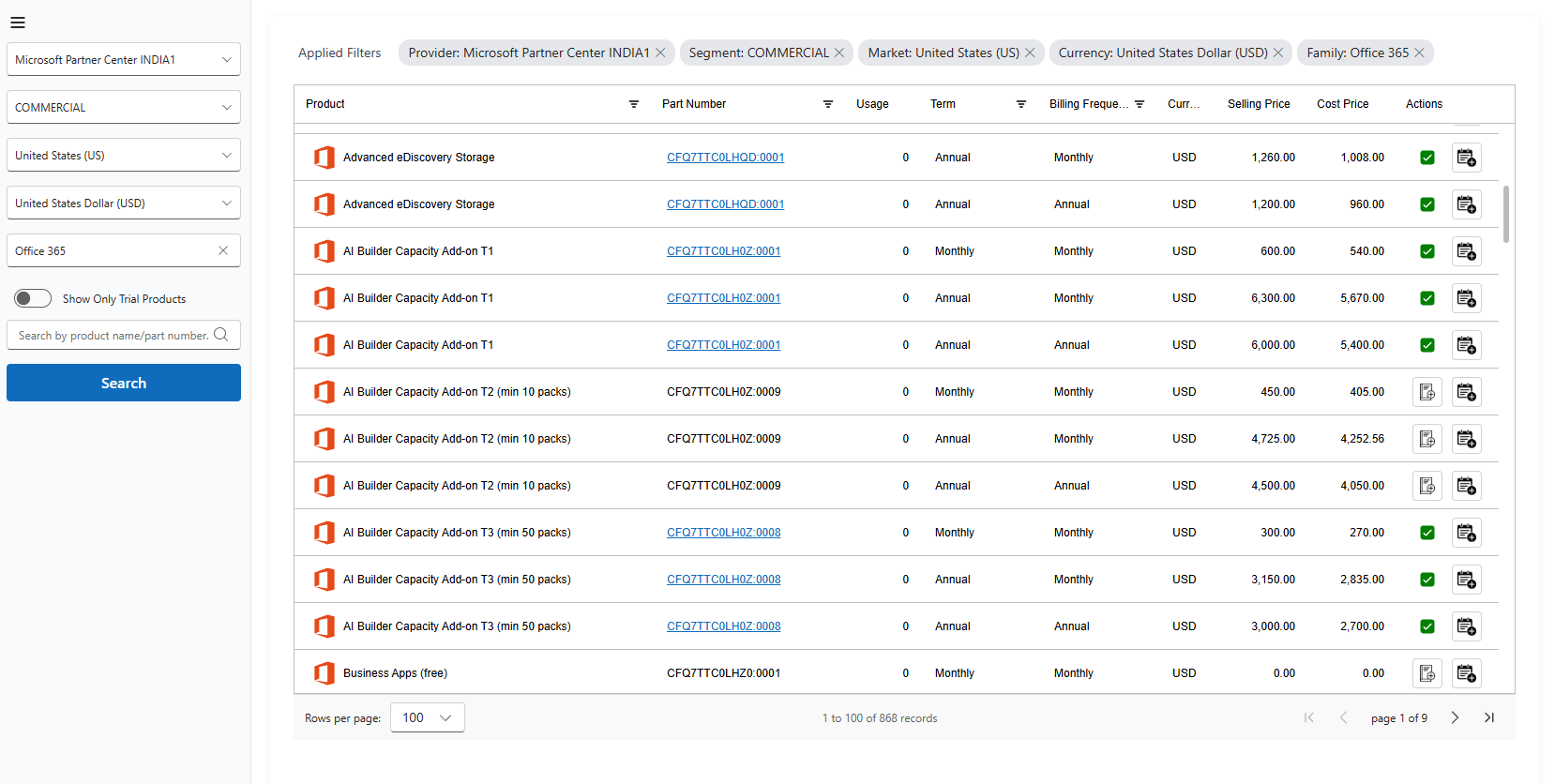Sort by Selling Price column header

pos(1259,104)
